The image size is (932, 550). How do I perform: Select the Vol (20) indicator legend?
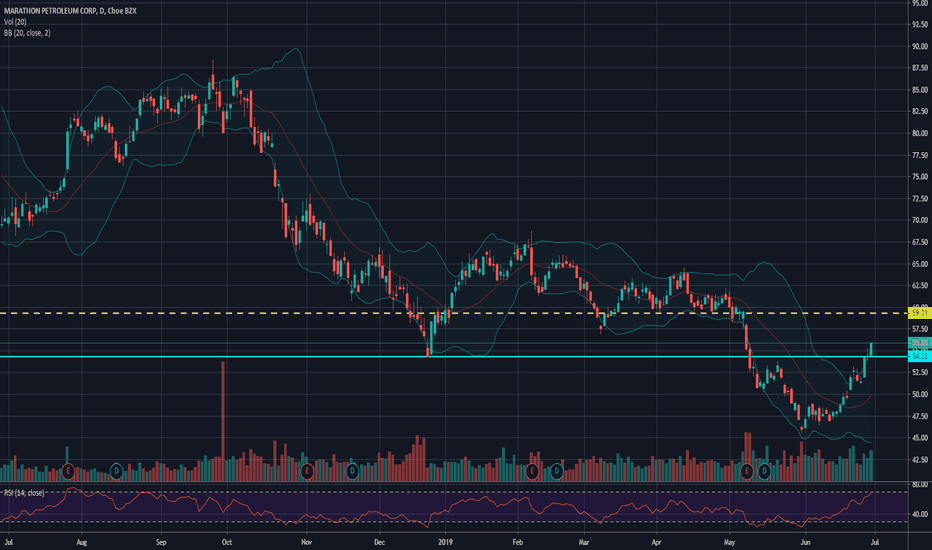pos(15,22)
